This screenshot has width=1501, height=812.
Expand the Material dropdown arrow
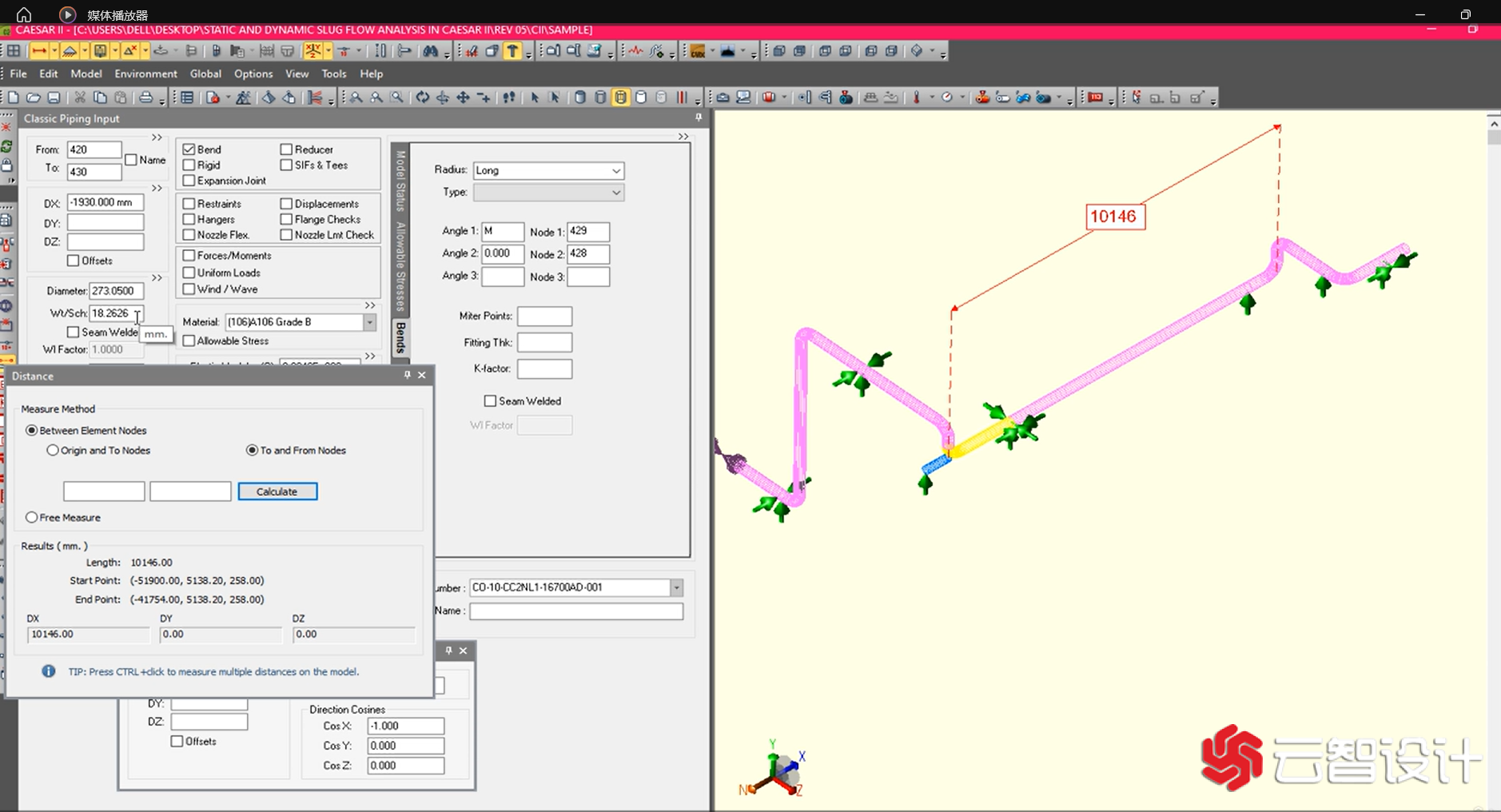click(369, 322)
